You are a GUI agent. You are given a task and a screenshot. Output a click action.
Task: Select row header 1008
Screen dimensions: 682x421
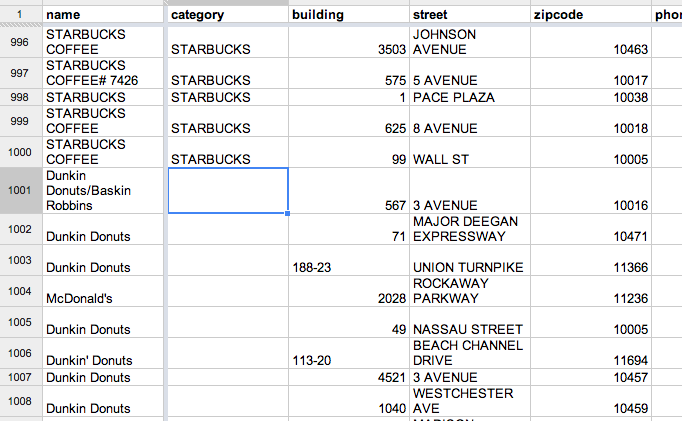(21, 401)
